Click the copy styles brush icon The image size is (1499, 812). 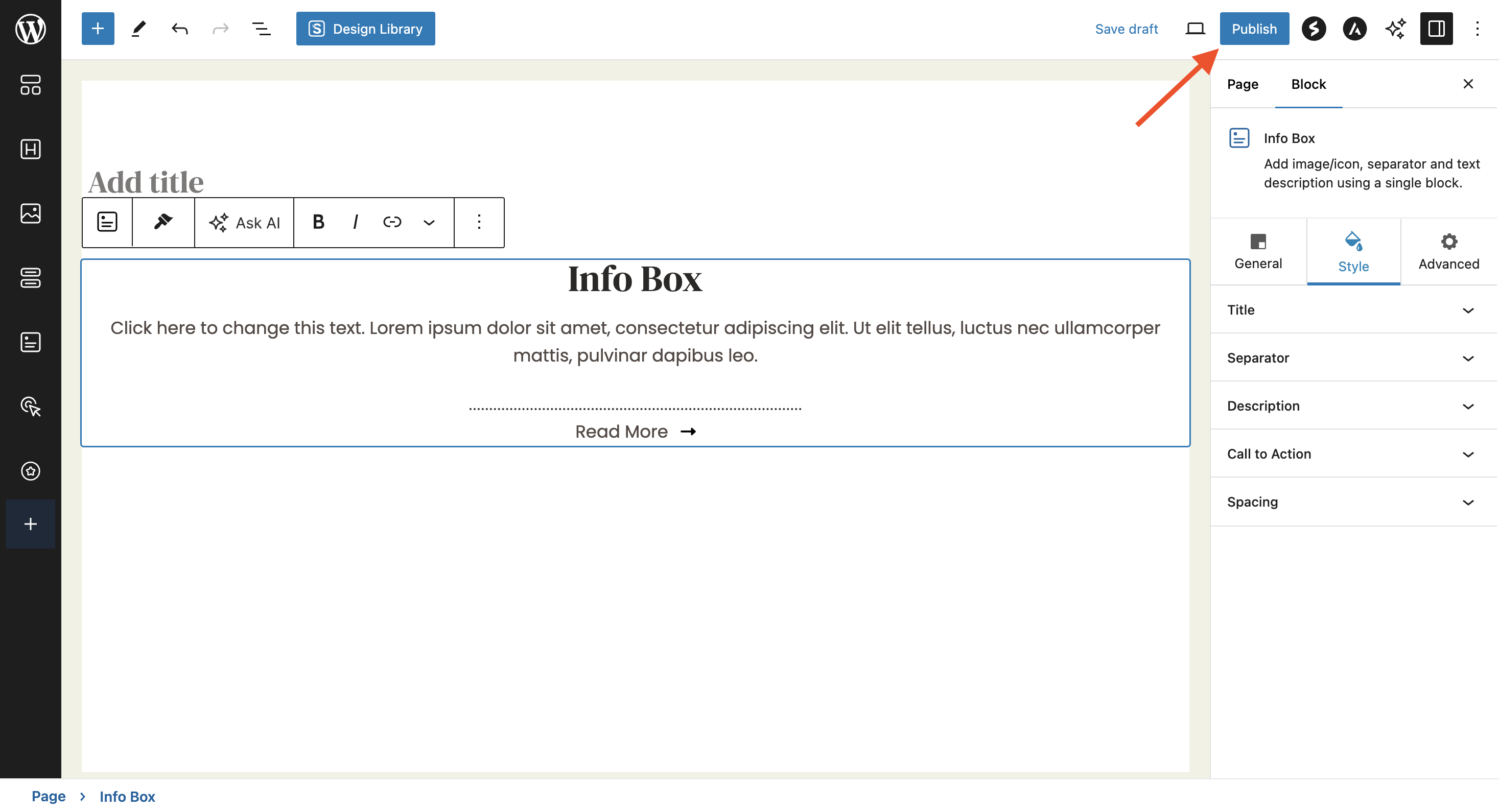tap(163, 222)
